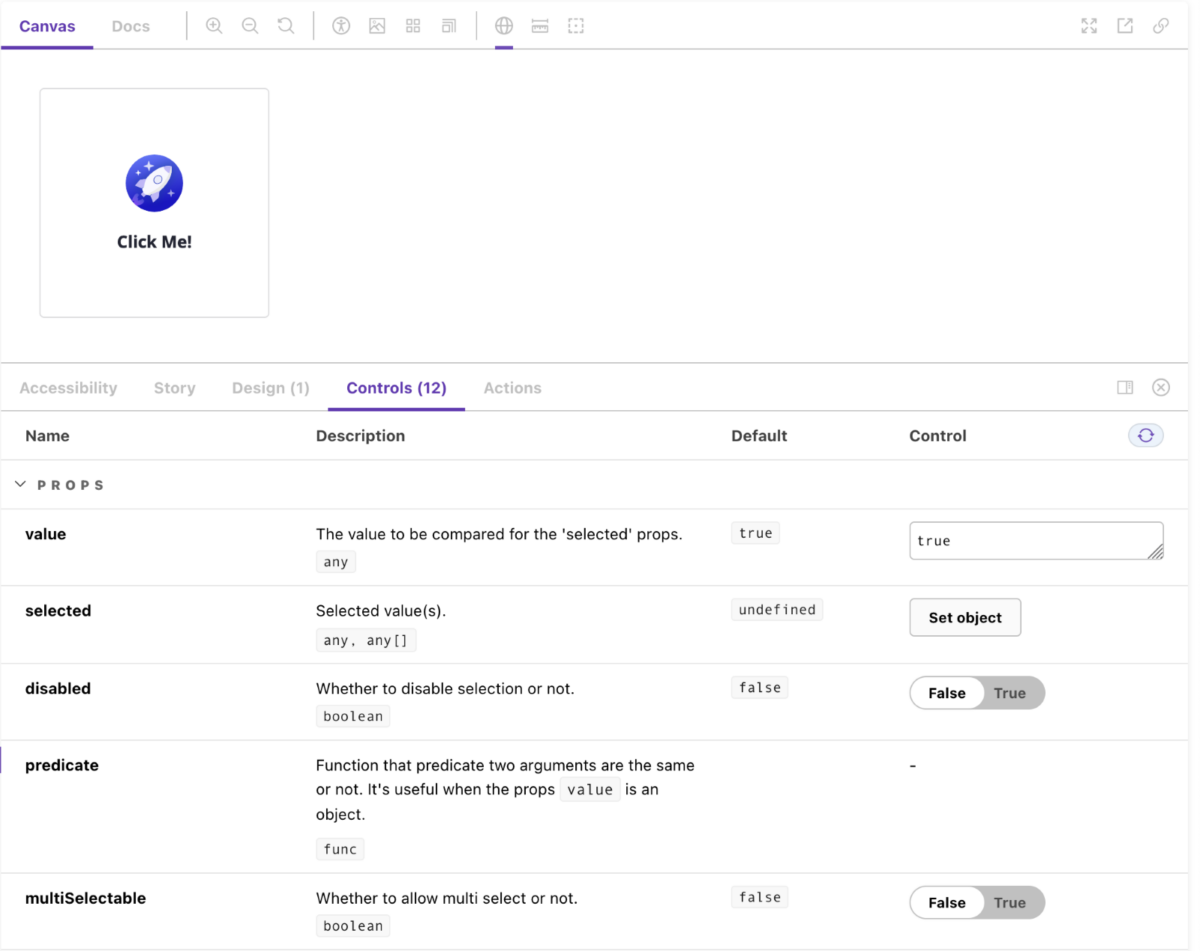Reset the canvas zoom level
Viewport: 1200px width, 951px height.
click(x=286, y=25)
